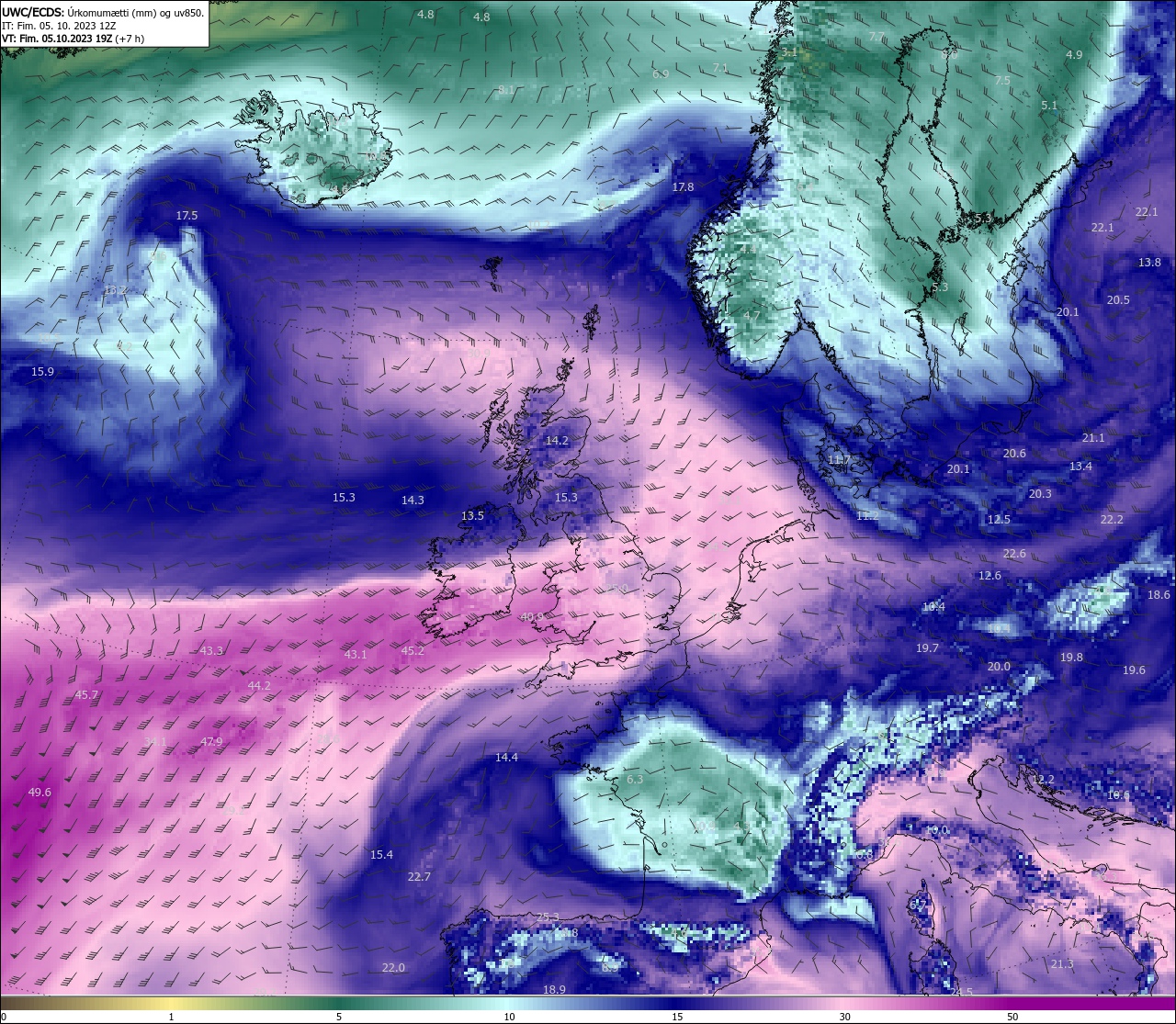Click the 21.1 value over the Baltic

pos(1093,437)
